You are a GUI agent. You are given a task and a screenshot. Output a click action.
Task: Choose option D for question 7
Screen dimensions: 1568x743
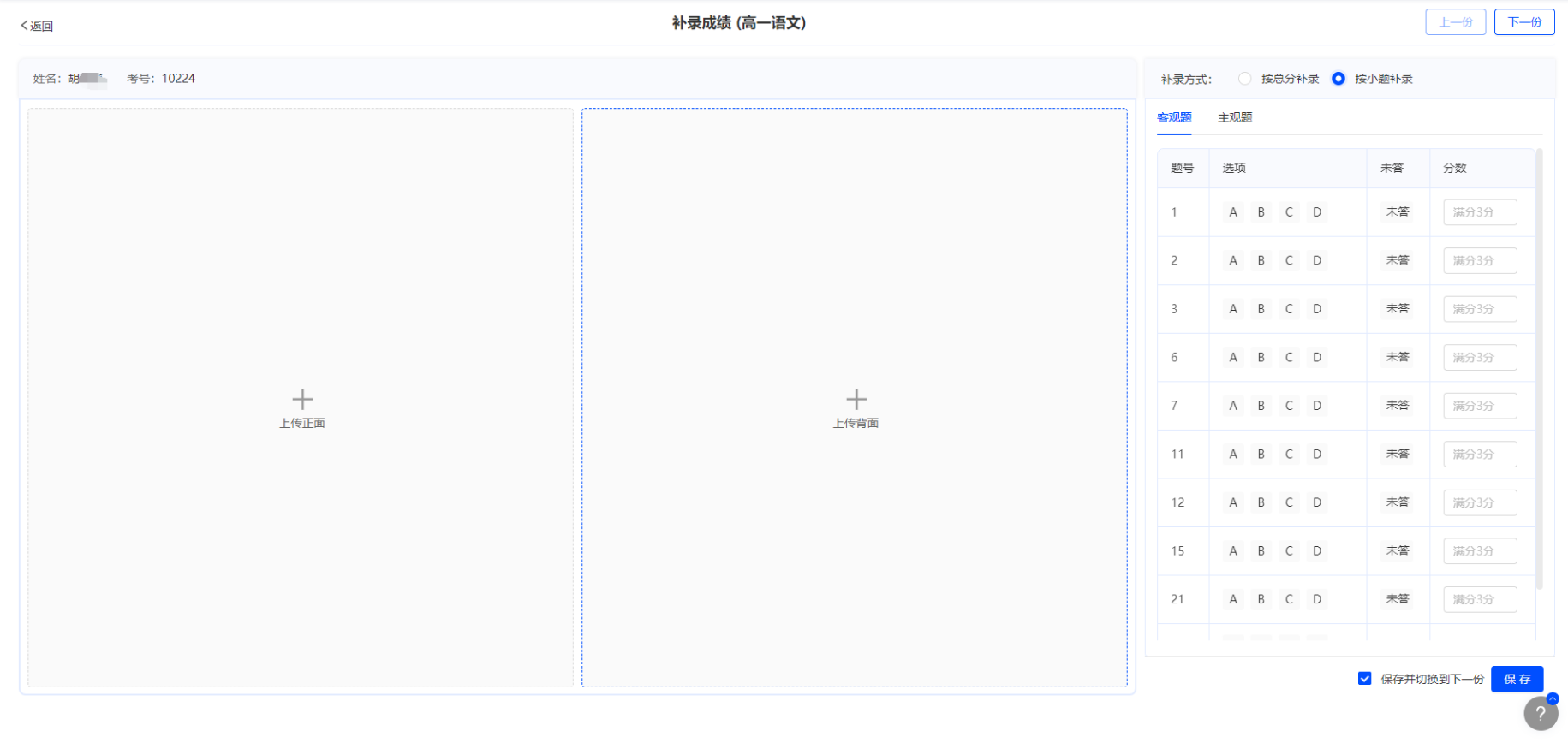click(1317, 406)
